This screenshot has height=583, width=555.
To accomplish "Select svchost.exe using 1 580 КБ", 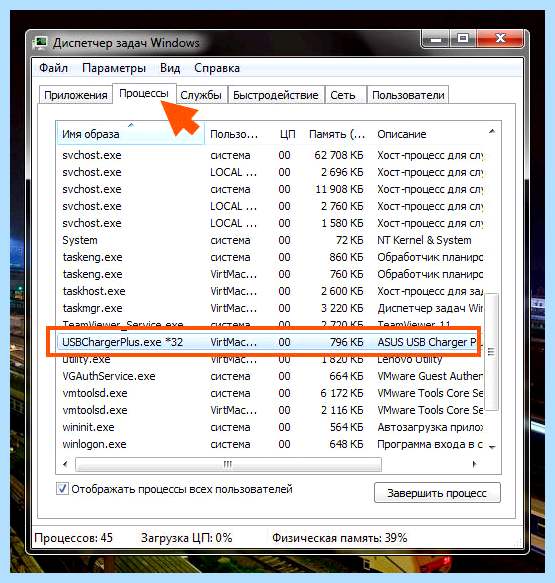I will point(270,223).
